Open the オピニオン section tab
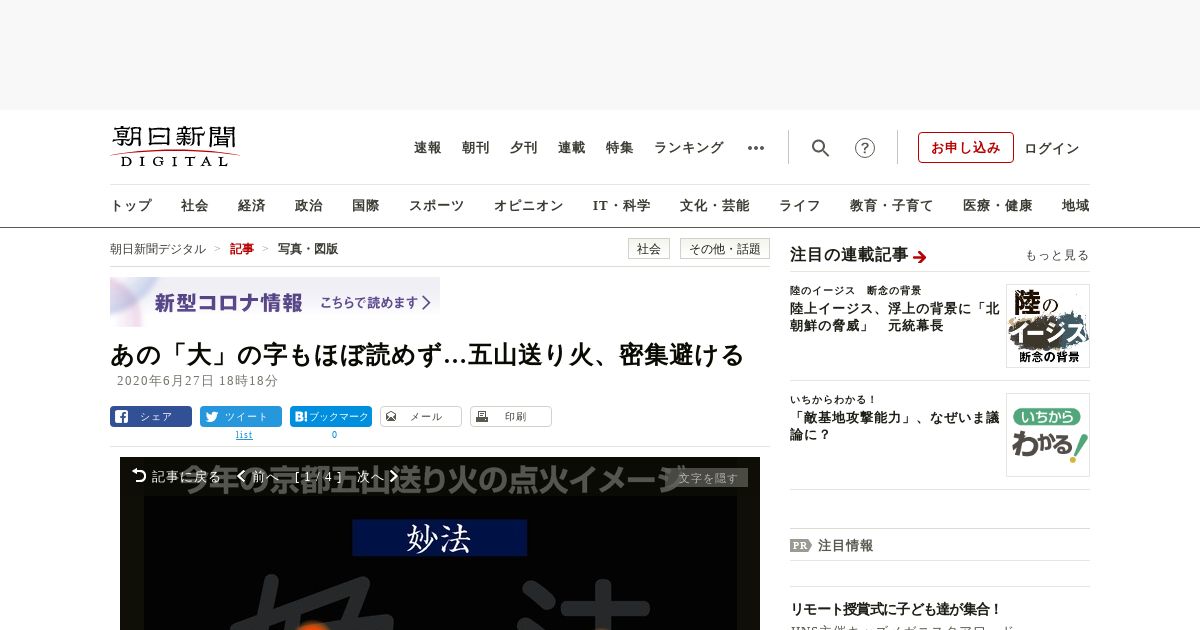The image size is (1200, 630). [528, 206]
